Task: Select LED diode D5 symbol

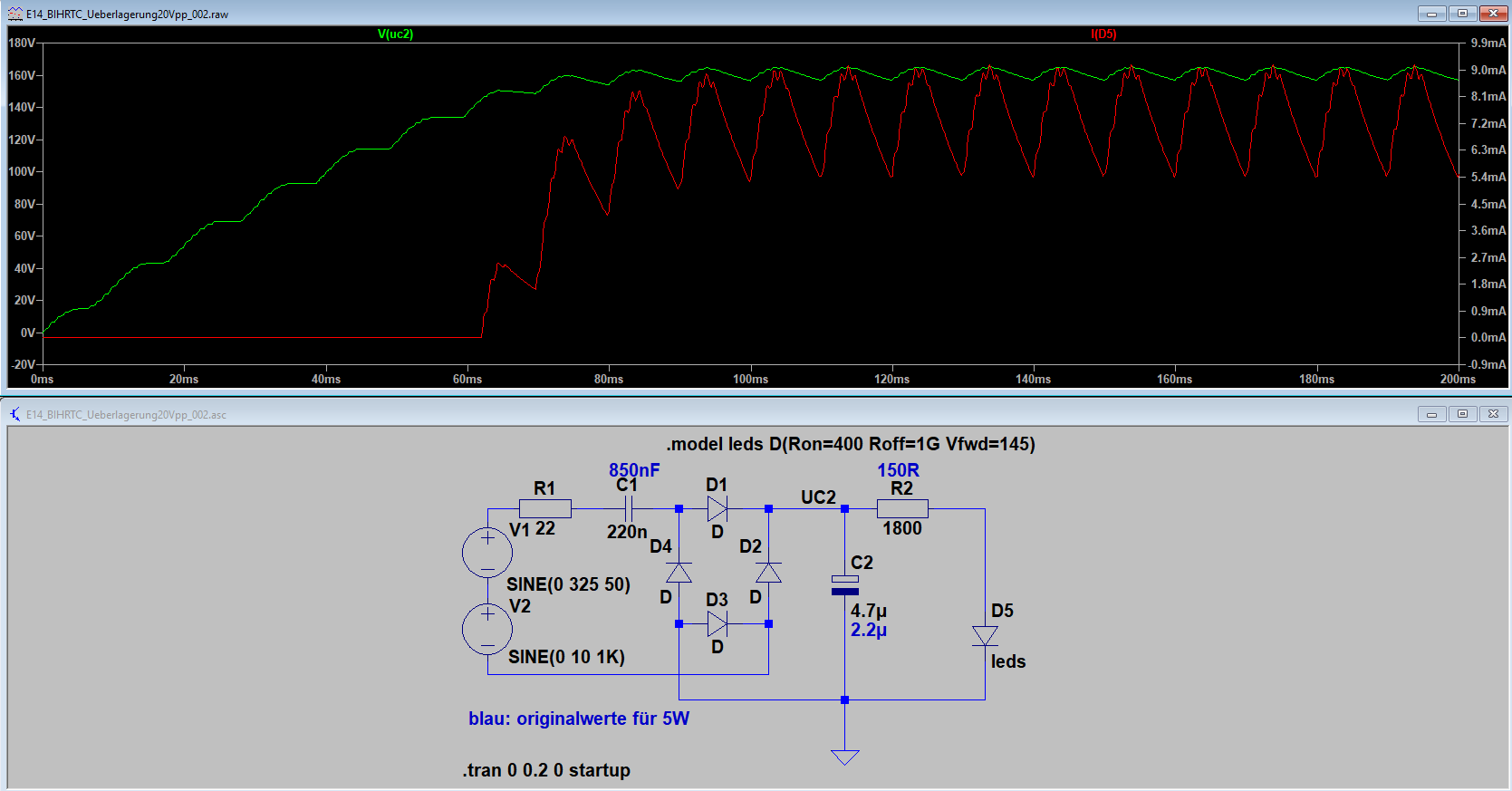Action: [x=985, y=635]
